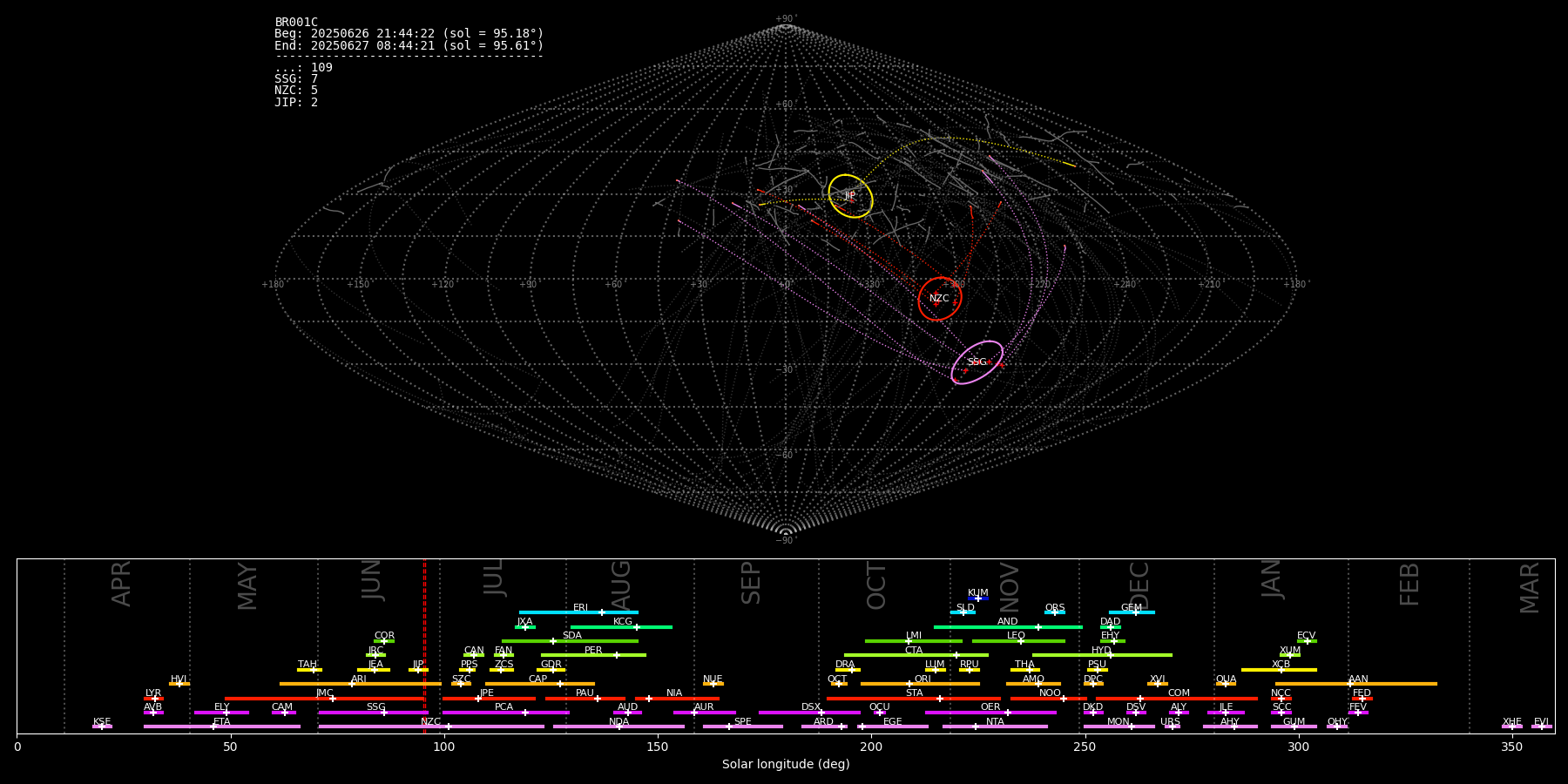Image resolution: width=1568 pixels, height=784 pixels.
Task: Select the KCG shower bar in timeline
Action: point(621,626)
